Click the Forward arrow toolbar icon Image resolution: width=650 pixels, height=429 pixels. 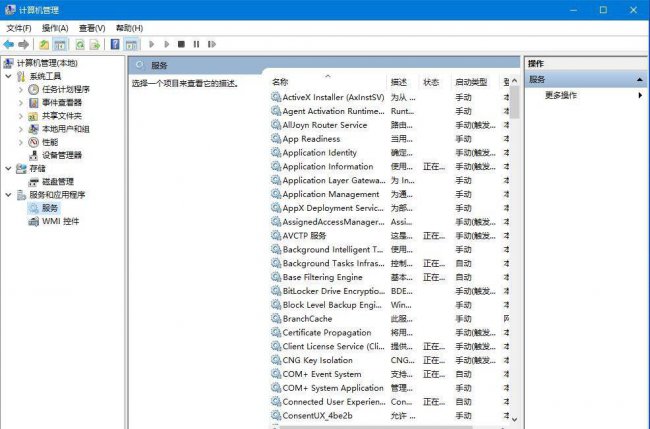tap(24, 44)
